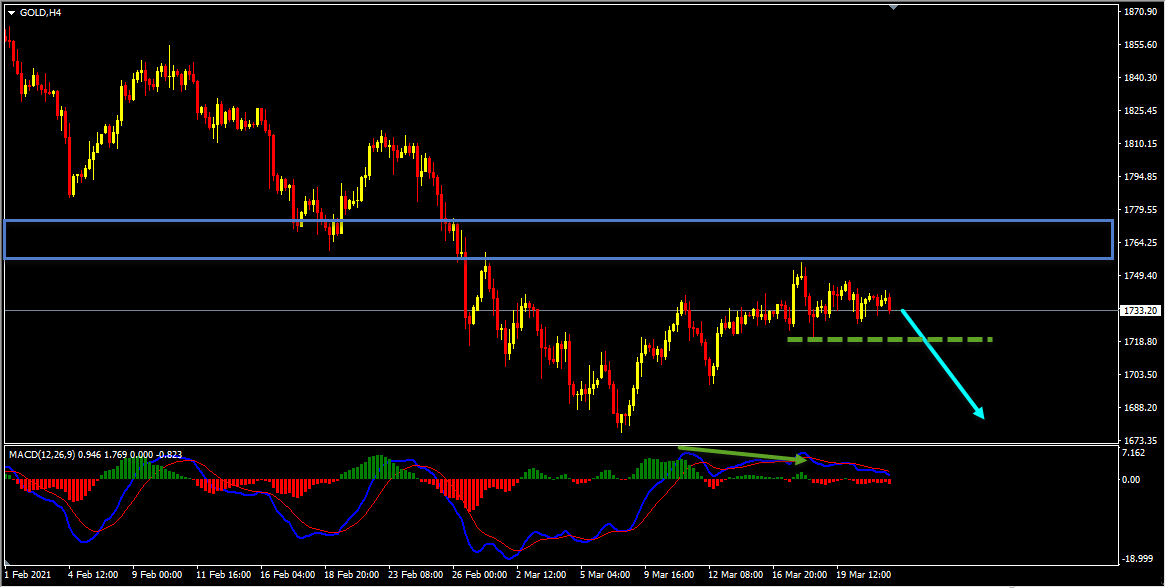Click the 1779.55 price axis label
Screen dimensions: 1166x588
coord(1140,210)
